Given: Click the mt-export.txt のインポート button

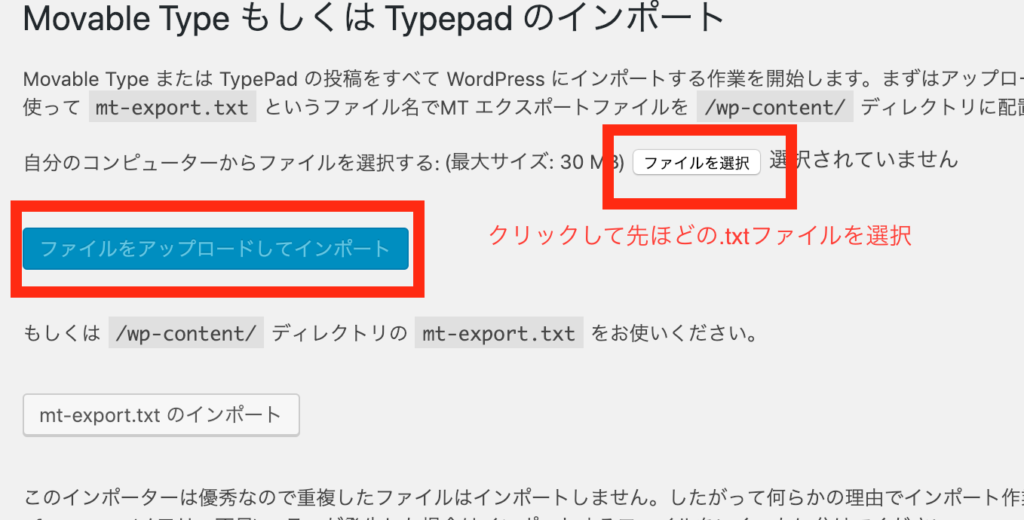Looking at the screenshot, I should tap(161, 415).
